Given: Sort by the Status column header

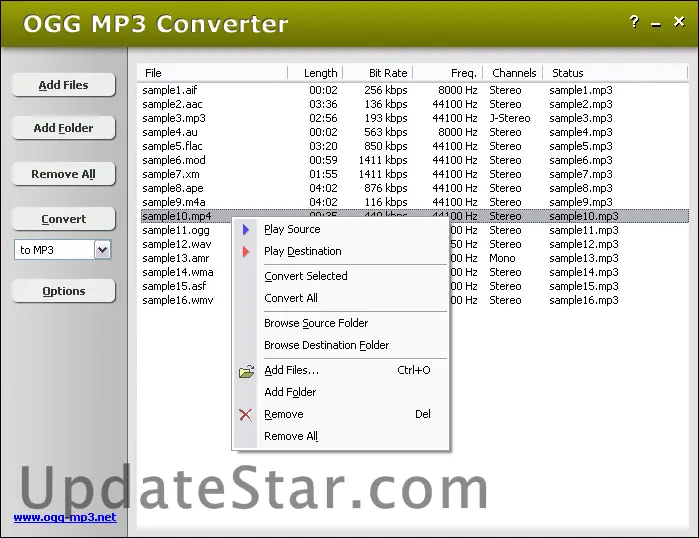Looking at the screenshot, I should pyautogui.click(x=615, y=73).
